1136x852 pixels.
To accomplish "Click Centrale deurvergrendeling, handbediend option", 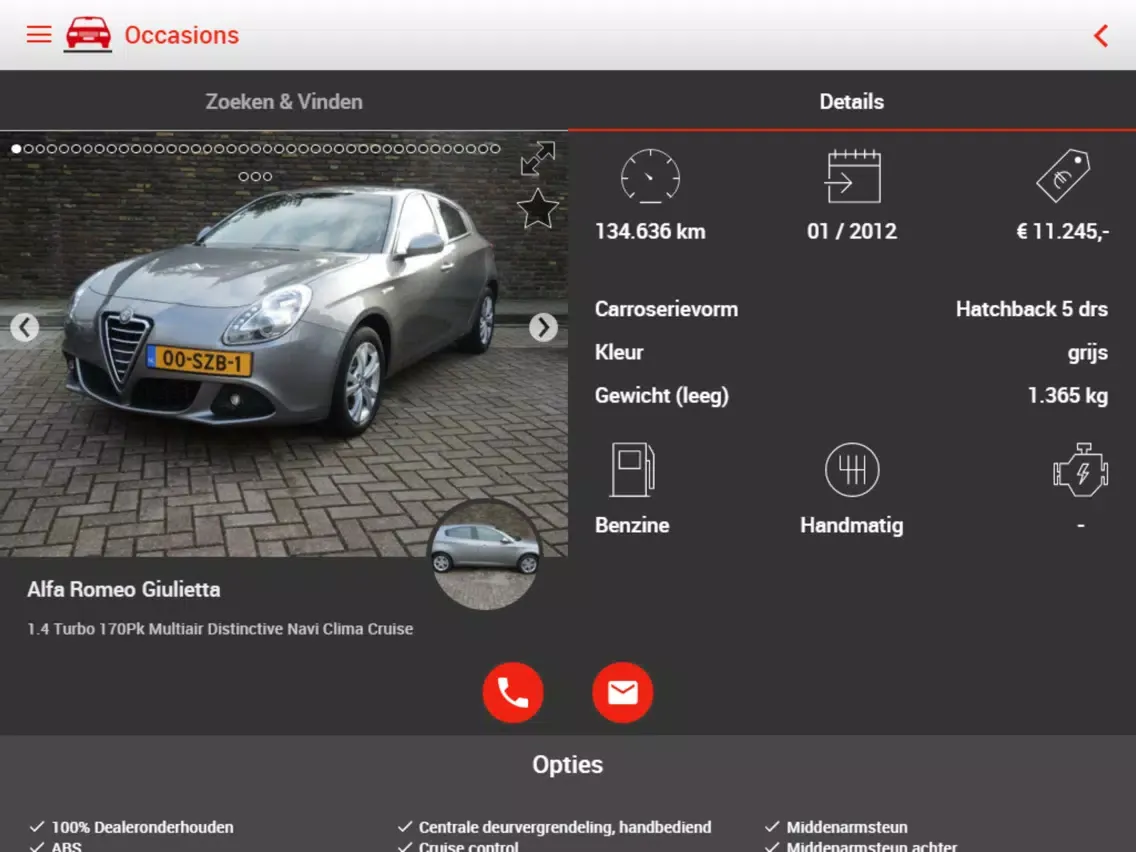I will pos(565,827).
